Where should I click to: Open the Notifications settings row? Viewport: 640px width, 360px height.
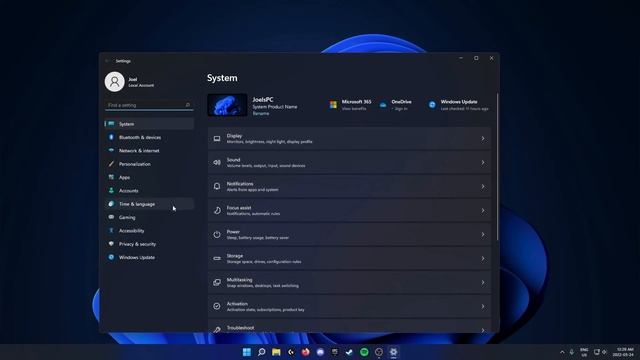click(x=349, y=187)
